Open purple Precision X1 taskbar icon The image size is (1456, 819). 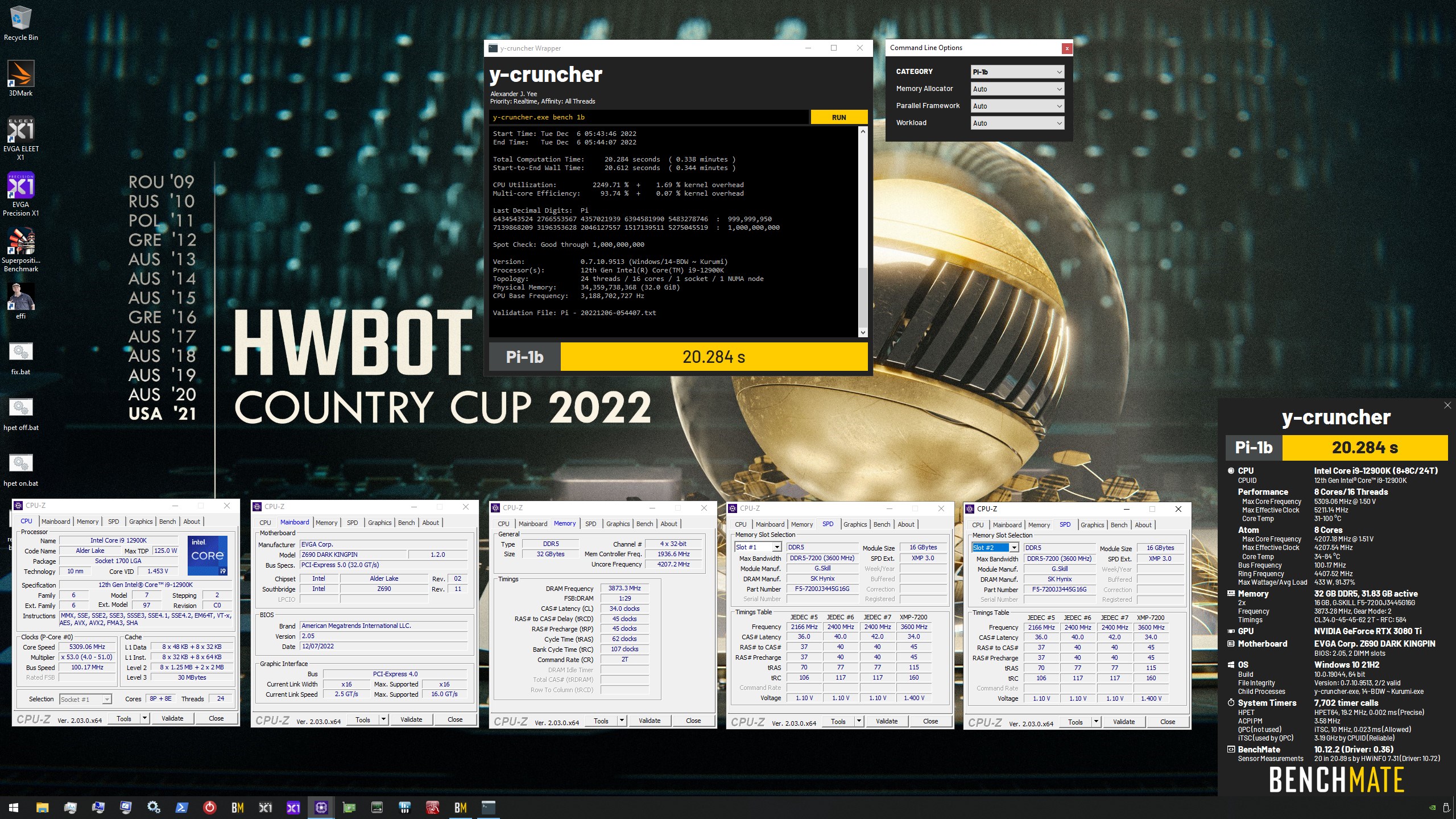(x=293, y=808)
